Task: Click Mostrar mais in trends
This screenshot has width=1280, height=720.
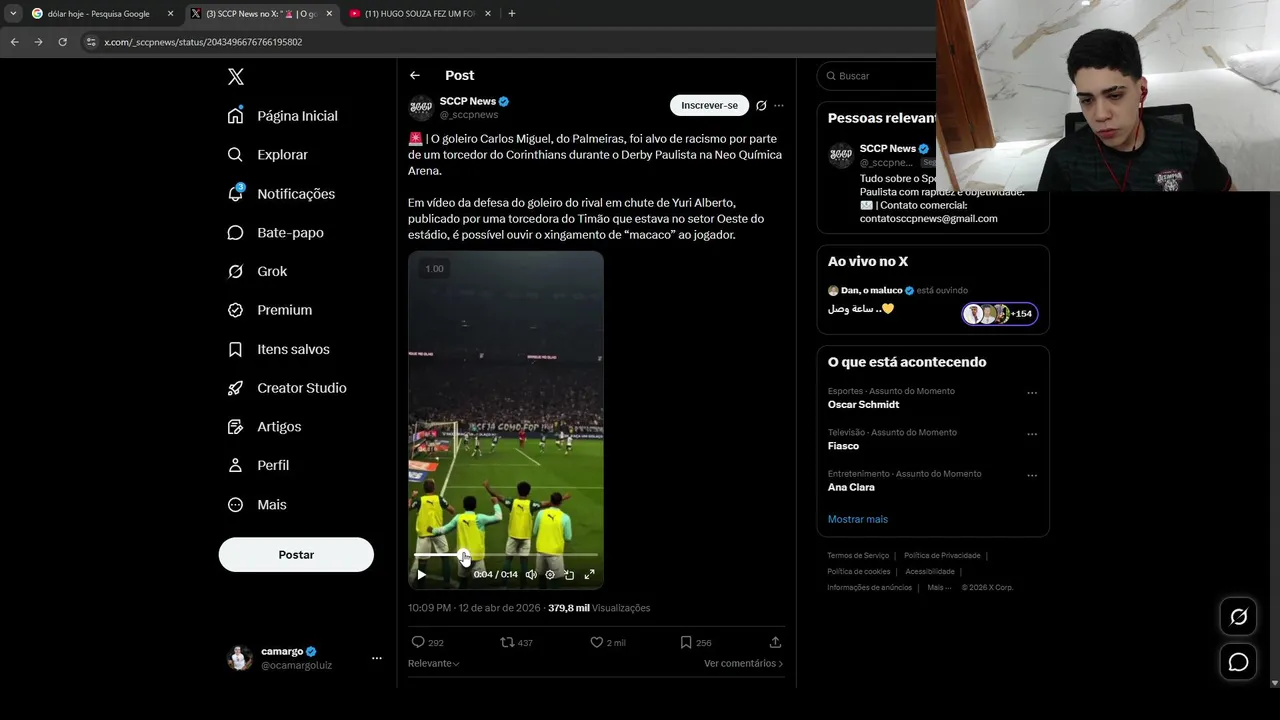Action: 857,520
